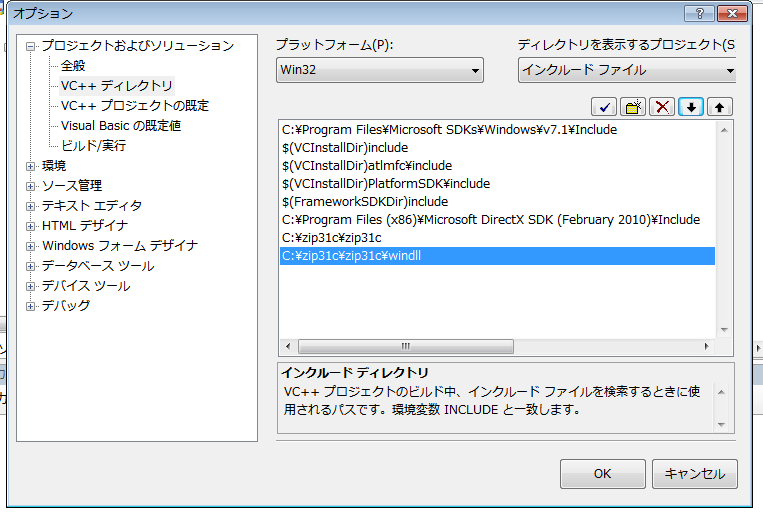Open the プラットフォーム Win32 dropdown
Screen dimensions: 763x521
(x=380, y=70)
